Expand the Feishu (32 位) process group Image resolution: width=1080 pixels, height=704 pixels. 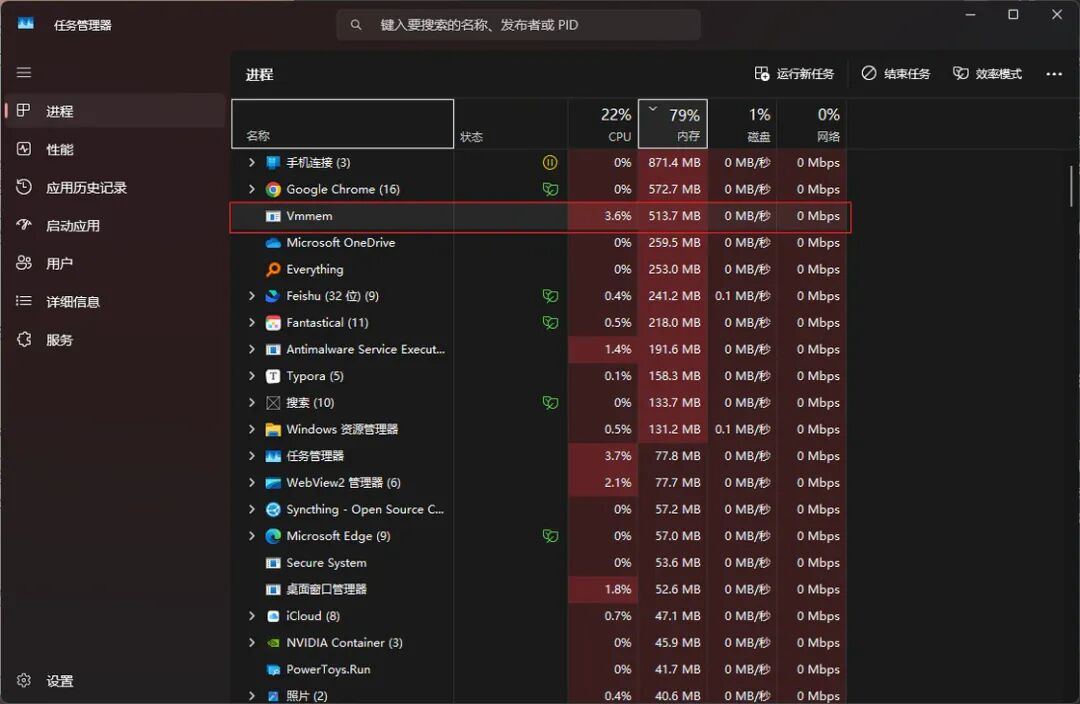click(252, 296)
